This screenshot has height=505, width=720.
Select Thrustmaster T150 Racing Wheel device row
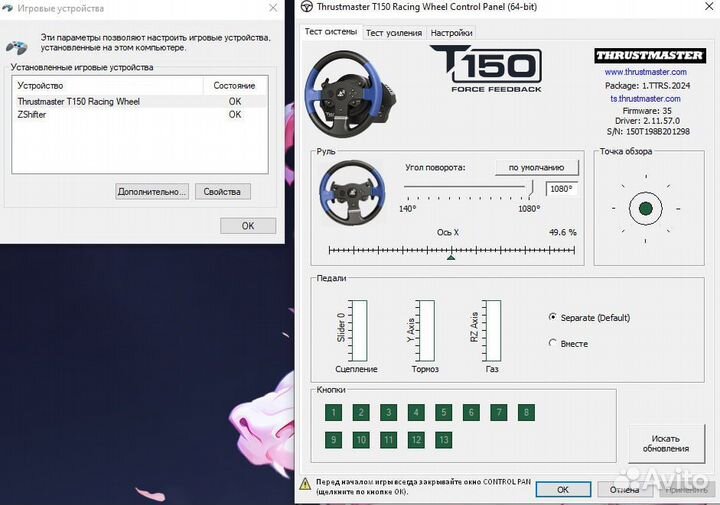140,101
